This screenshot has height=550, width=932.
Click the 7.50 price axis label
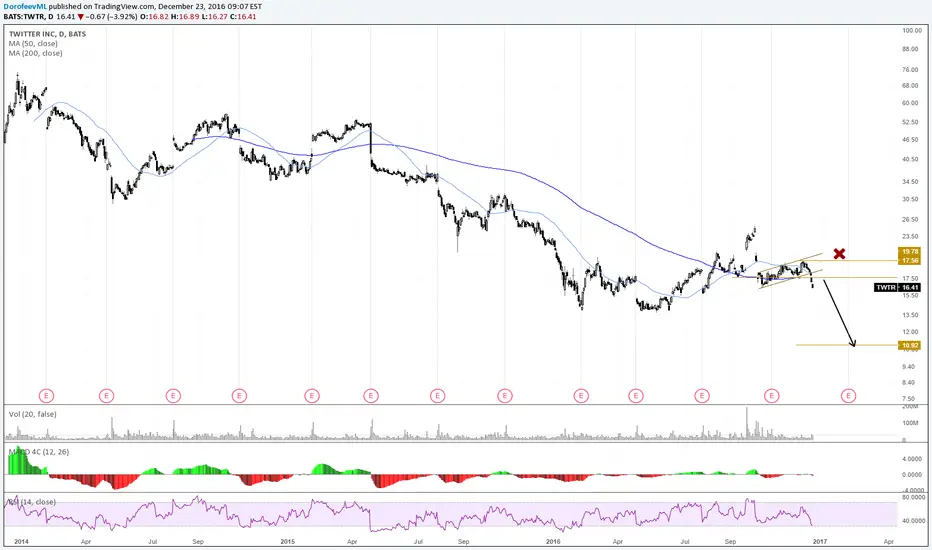[909, 399]
